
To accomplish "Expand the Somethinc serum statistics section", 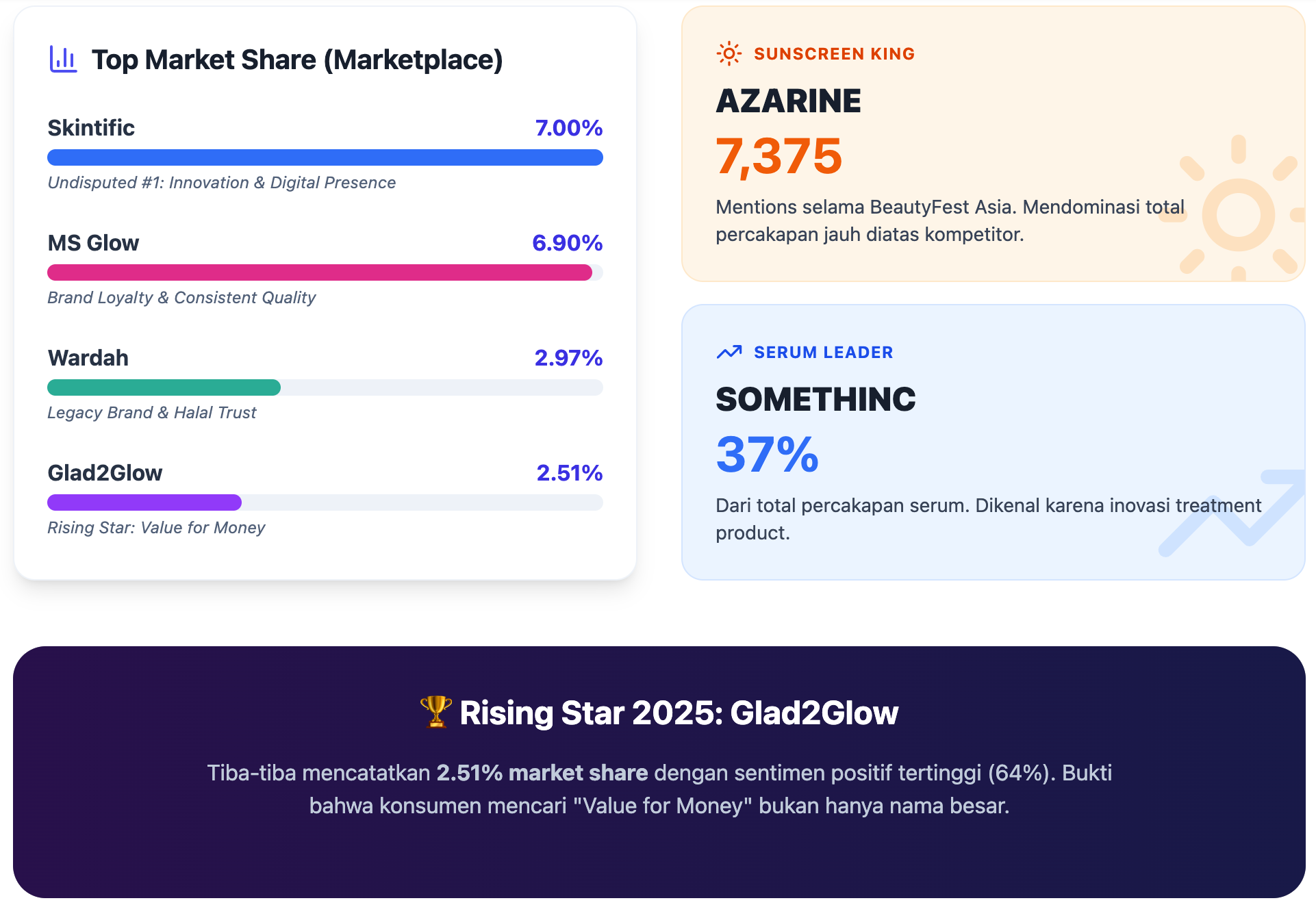I will 993,438.
